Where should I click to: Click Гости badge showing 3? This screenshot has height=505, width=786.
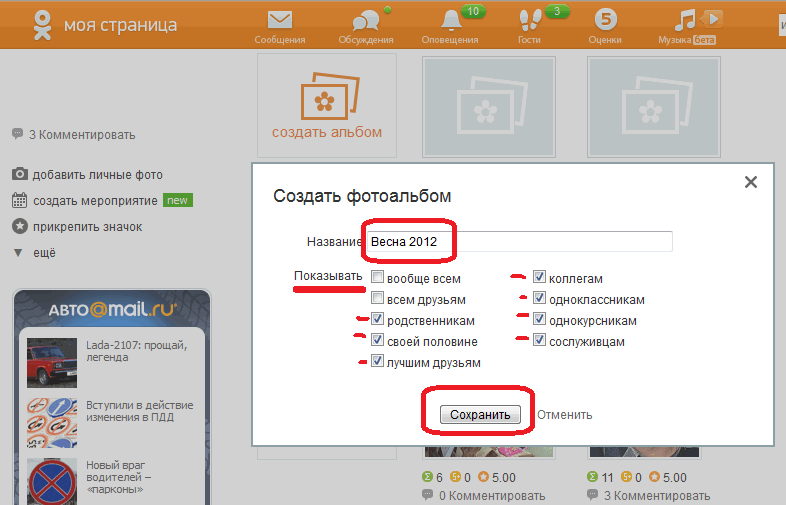click(x=557, y=11)
